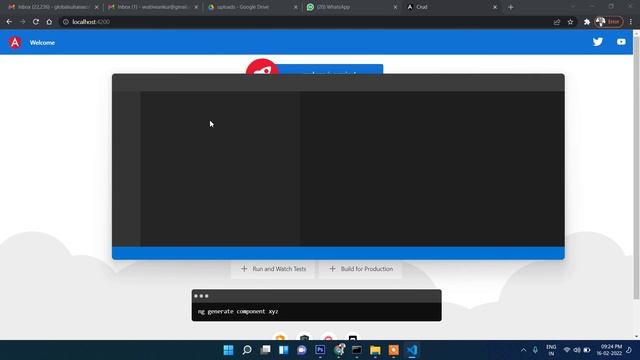
Task: Open Visual Studio Code from the taskbar
Action: tap(412, 350)
